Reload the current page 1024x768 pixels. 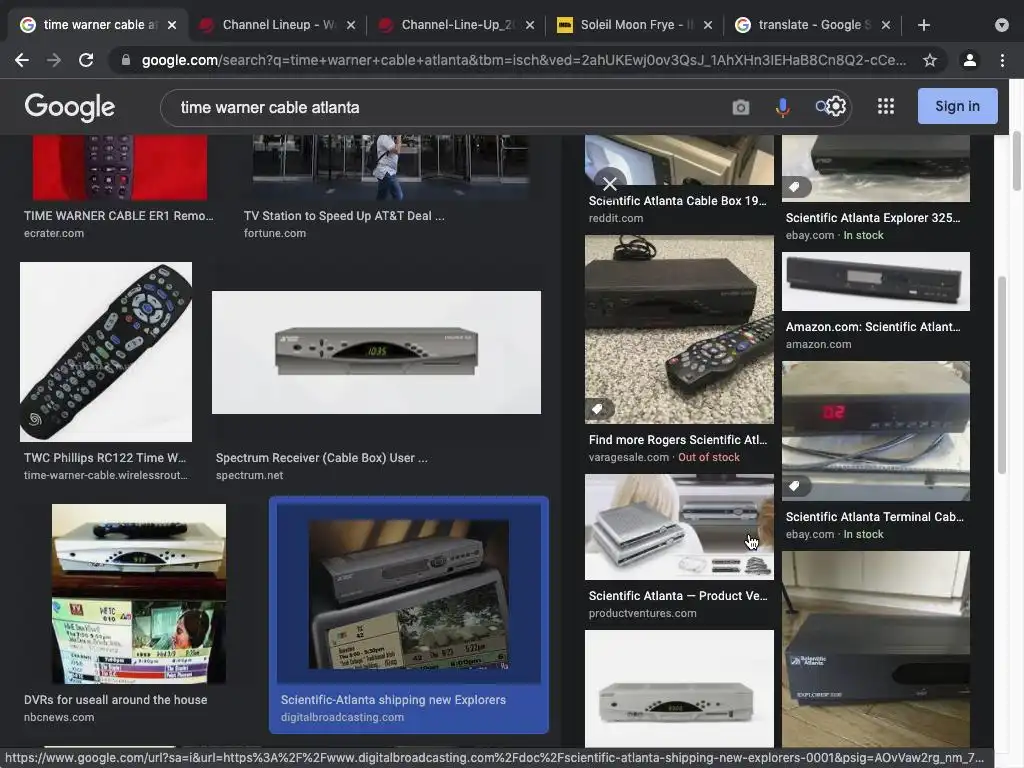tap(86, 60)
